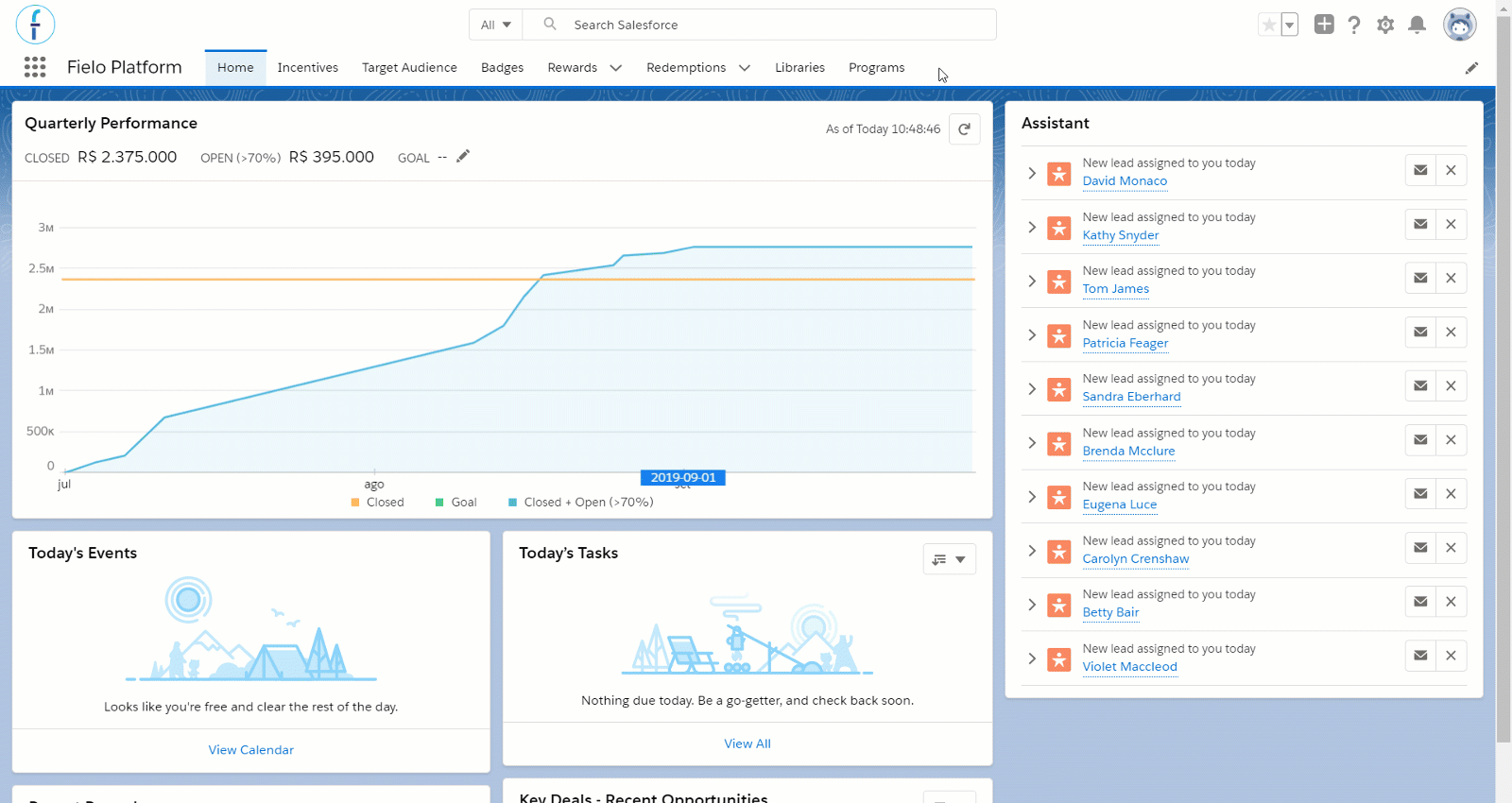Click the 2019-09-01 chart date marker
1512x803 pixels.
point(683,478)
